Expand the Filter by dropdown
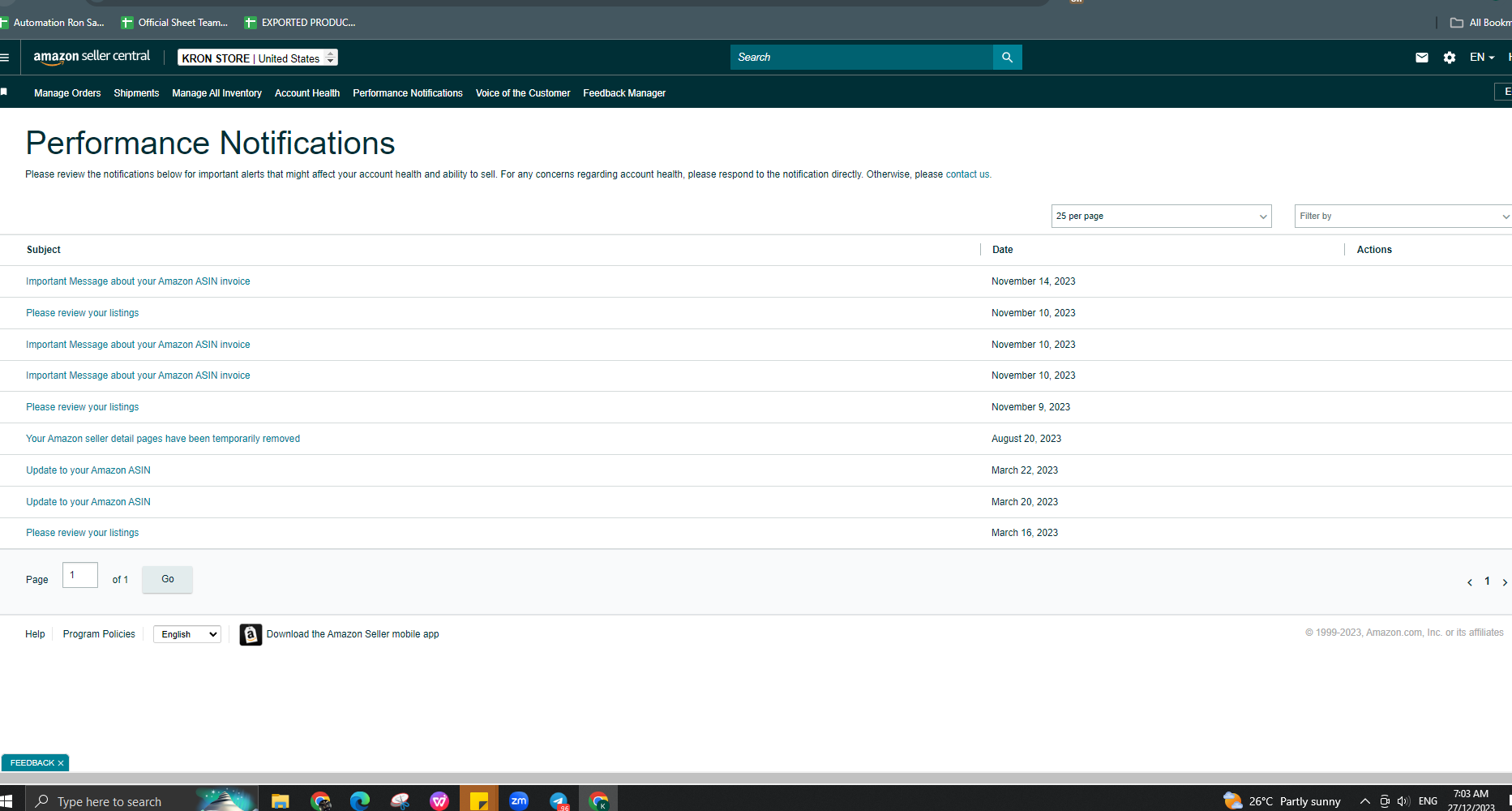 pyautogui.click(x=1403, y=216)
